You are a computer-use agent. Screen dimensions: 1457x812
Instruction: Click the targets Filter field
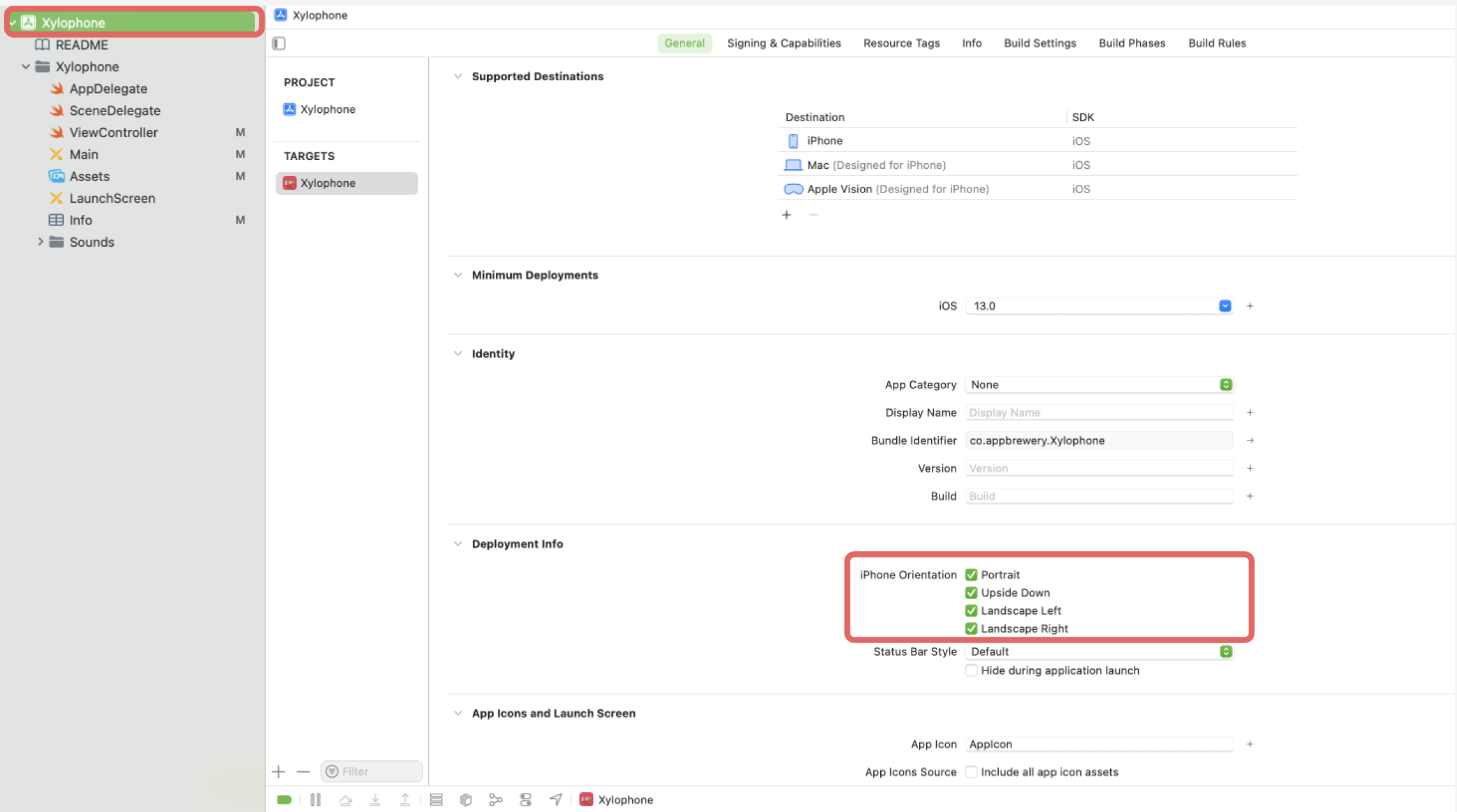click(372, 772)
